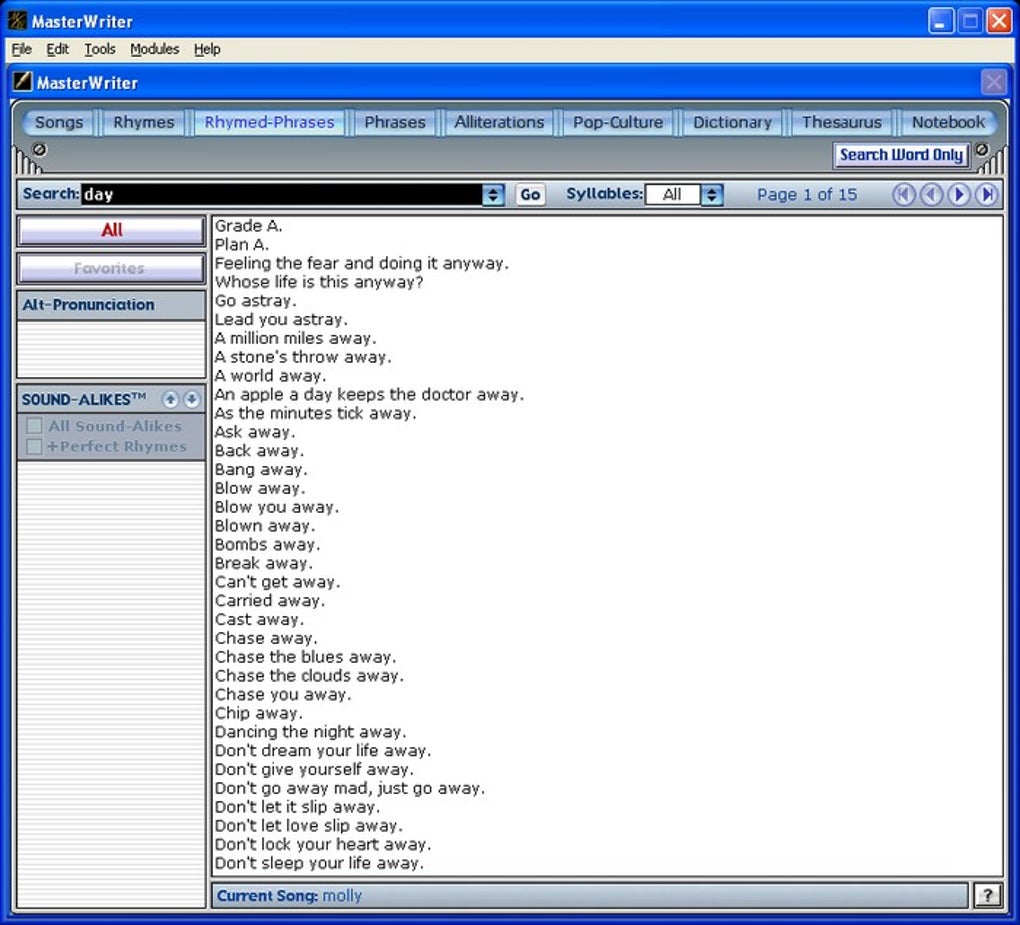Select the Rhymed-Phrases tab

click(x=269, y=122)
